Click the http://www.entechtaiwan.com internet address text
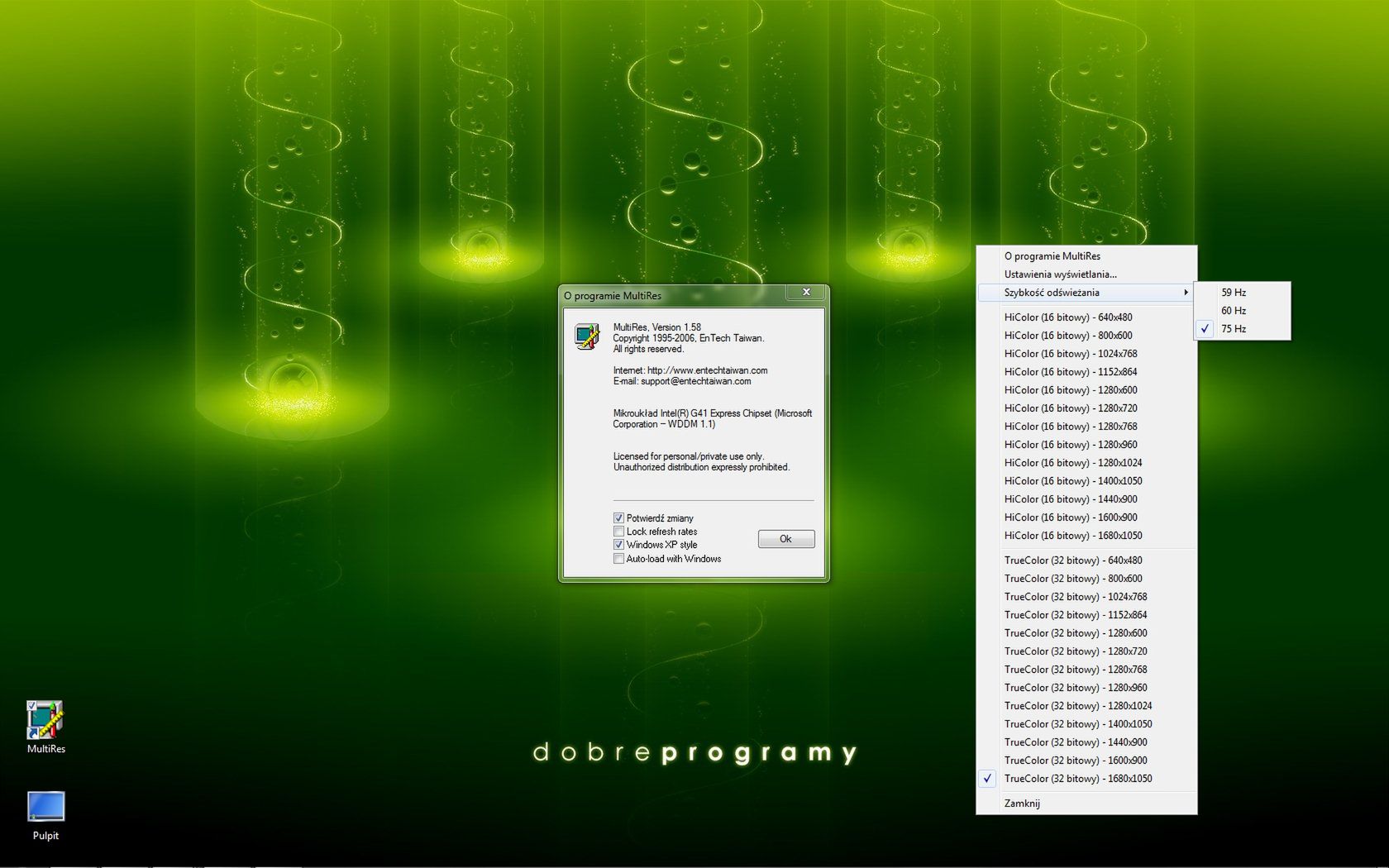The image size is (1389, 868). tap(707, 370)
